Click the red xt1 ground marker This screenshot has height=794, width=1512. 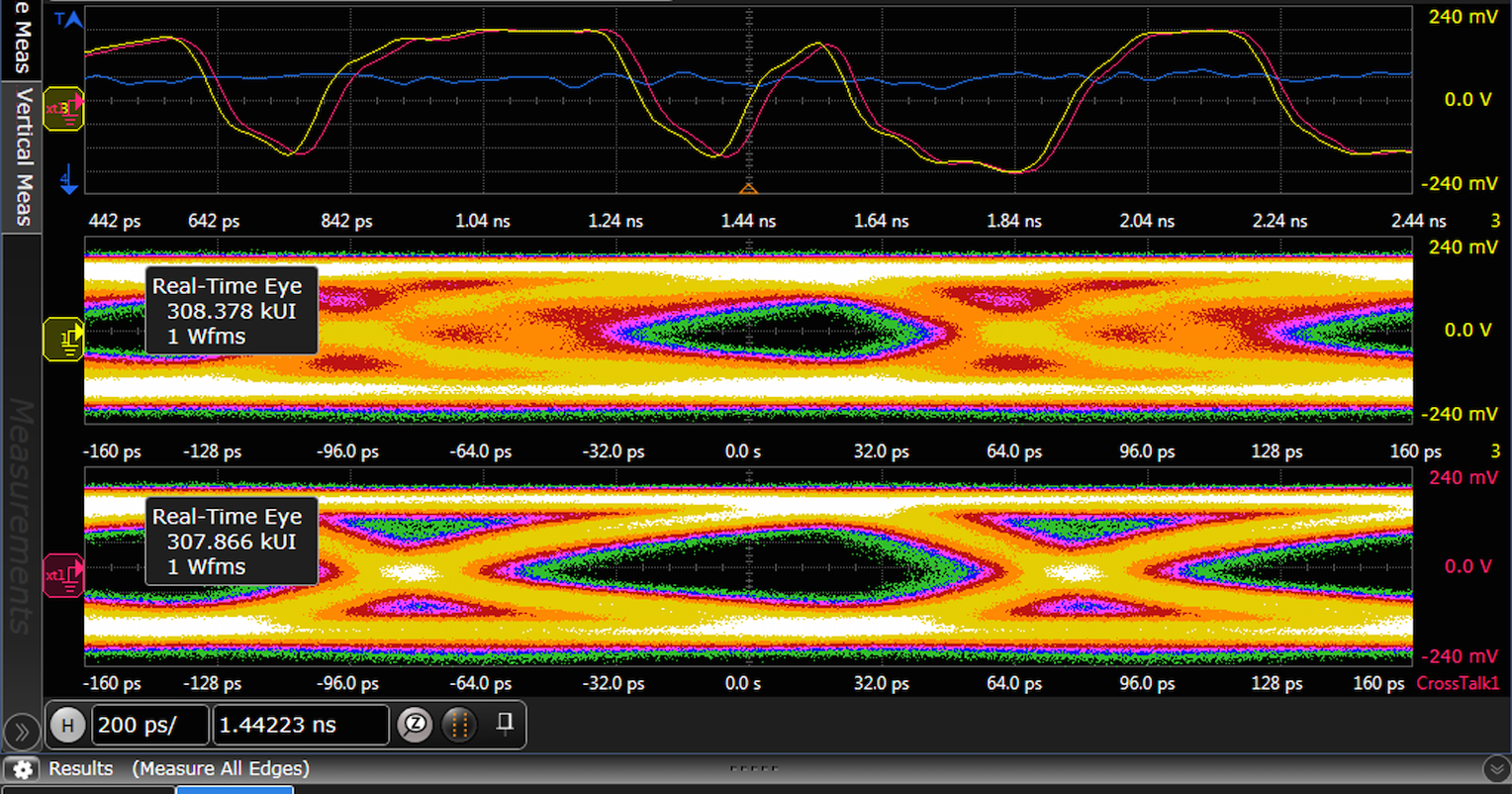64,575
